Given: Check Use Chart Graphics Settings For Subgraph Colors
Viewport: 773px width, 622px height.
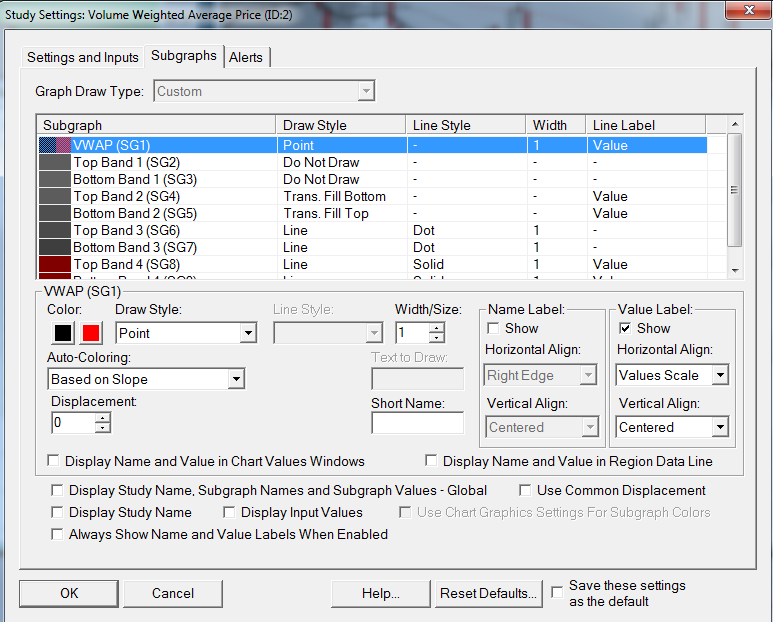Looking at the screenshot, I should pos(405,513).
